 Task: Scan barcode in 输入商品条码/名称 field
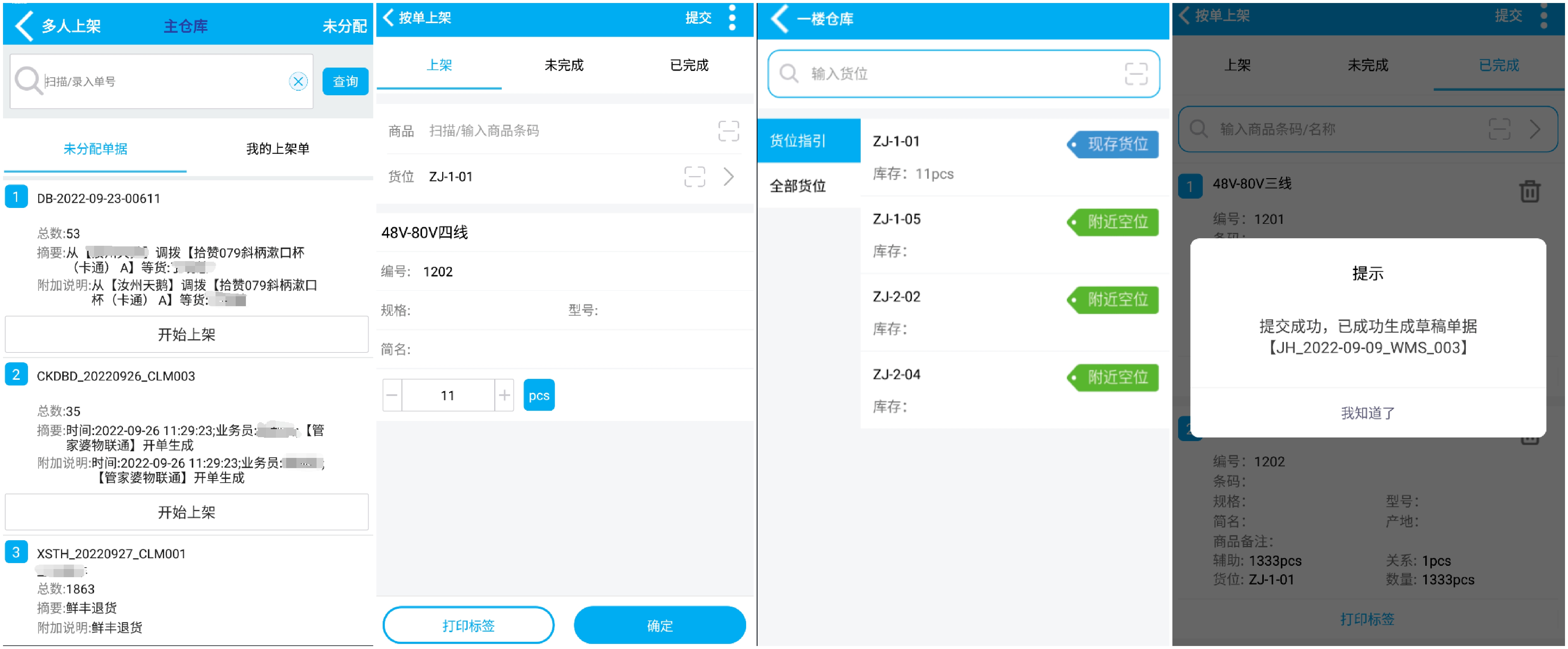pyautogui.click(x=1499, y=129)
